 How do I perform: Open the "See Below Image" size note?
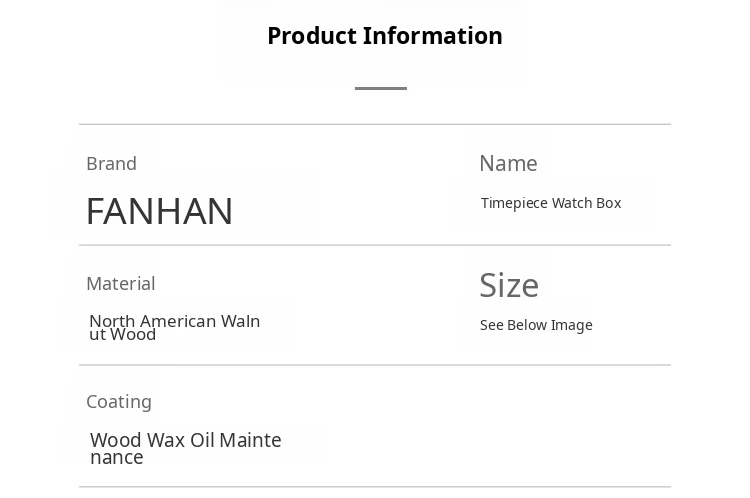click(536, 325)
